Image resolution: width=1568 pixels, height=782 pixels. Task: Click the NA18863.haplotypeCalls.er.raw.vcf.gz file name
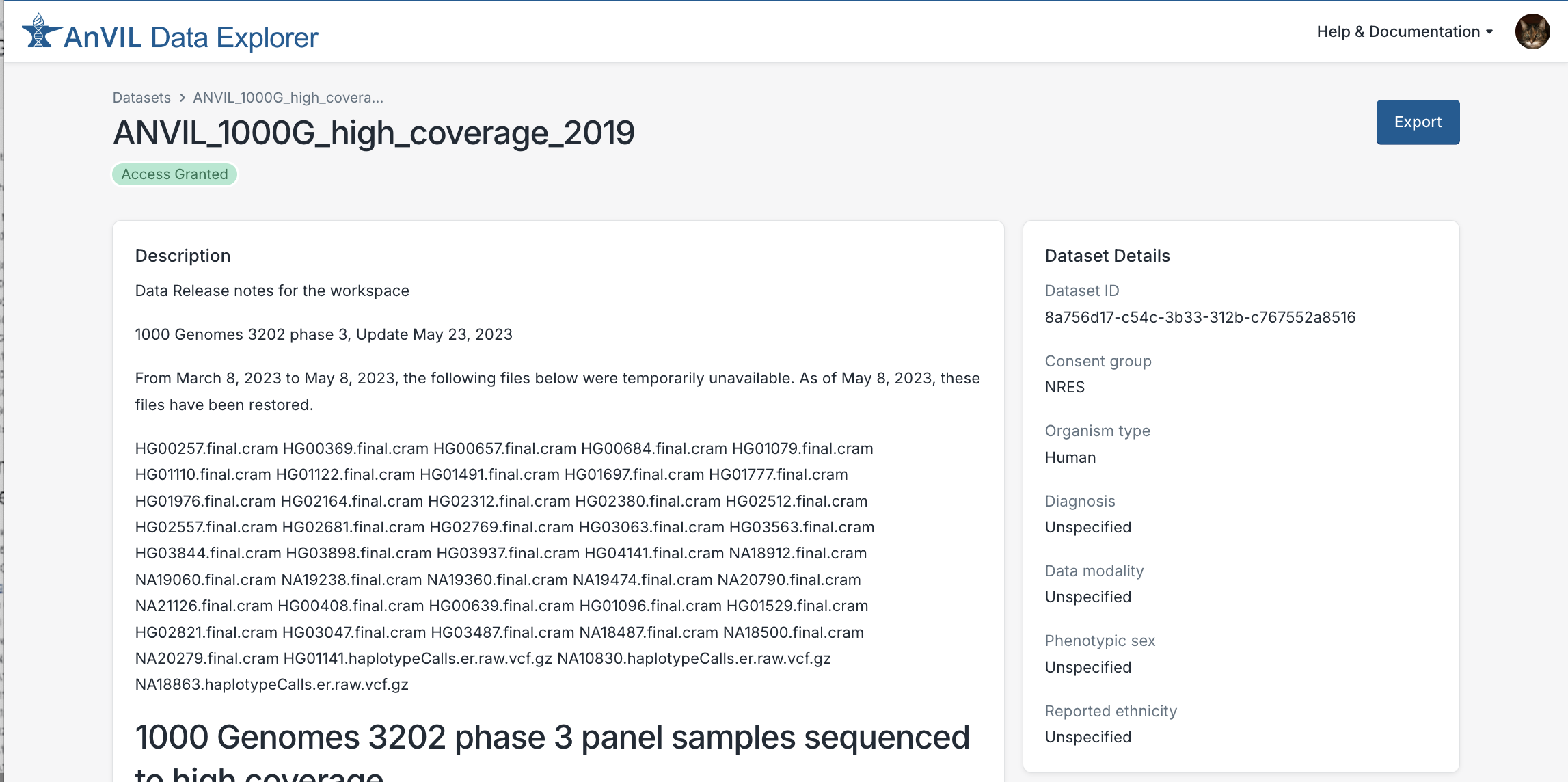[271, 684]
